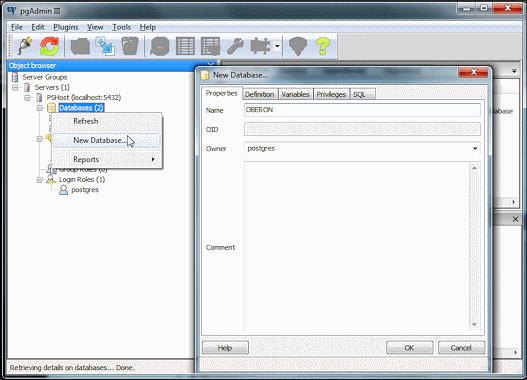Image resolution: width=527 pixels, height=380 pixels.
Task: Collapse the Databases (2) tree node
Action: point(40,108)
